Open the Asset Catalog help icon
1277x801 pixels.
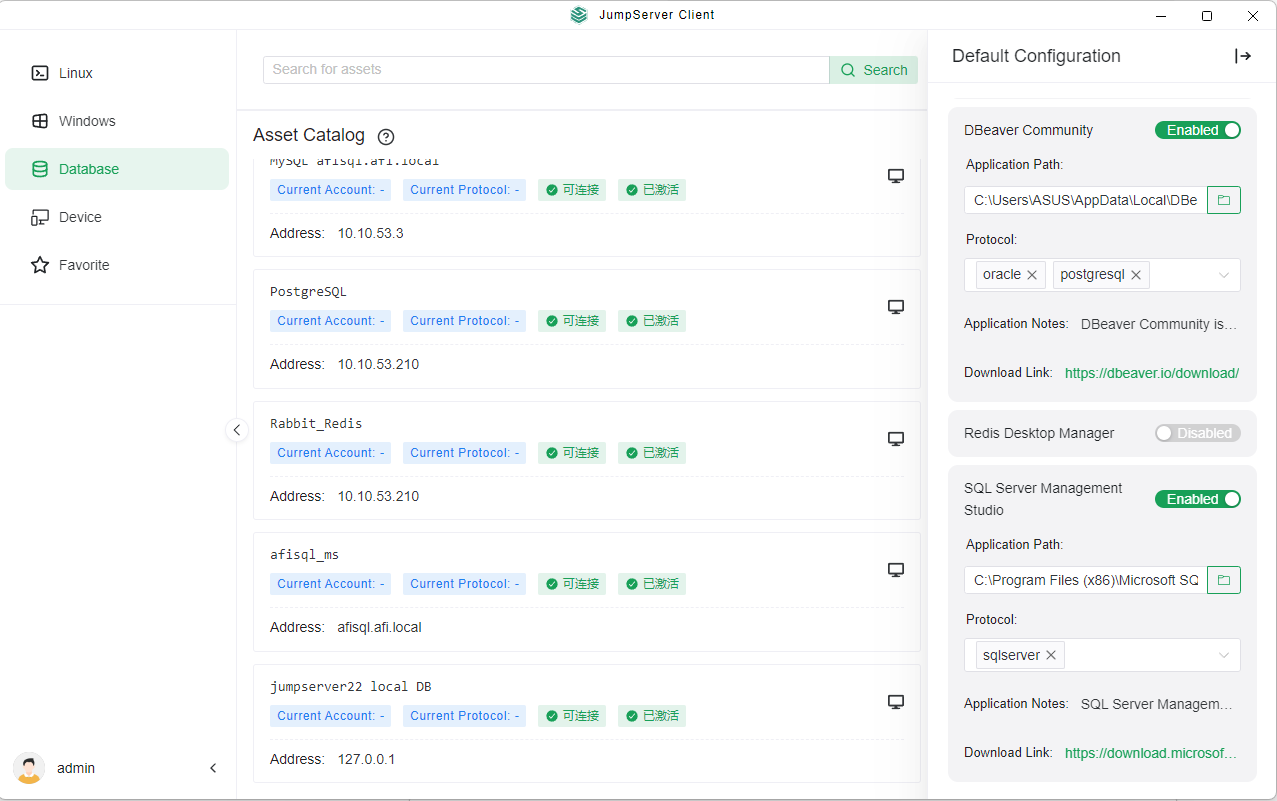[x=386, y=137]
